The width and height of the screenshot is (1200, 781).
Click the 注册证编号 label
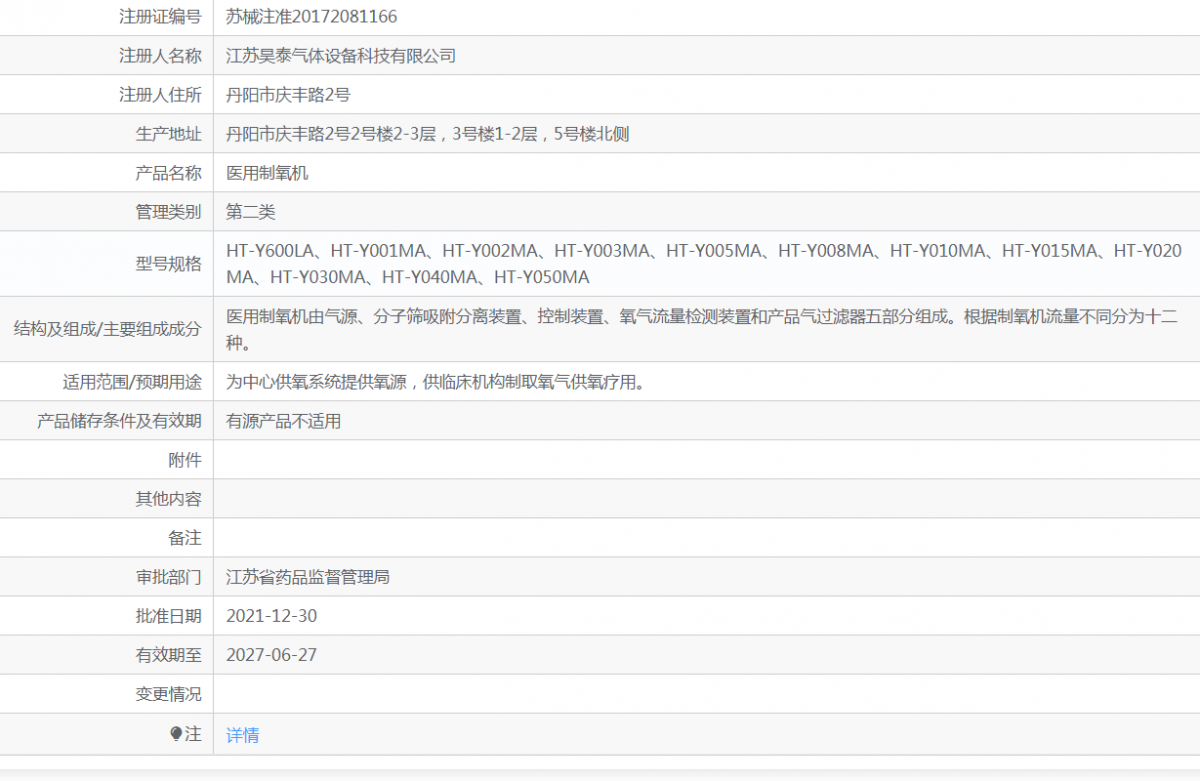(160, 16)
